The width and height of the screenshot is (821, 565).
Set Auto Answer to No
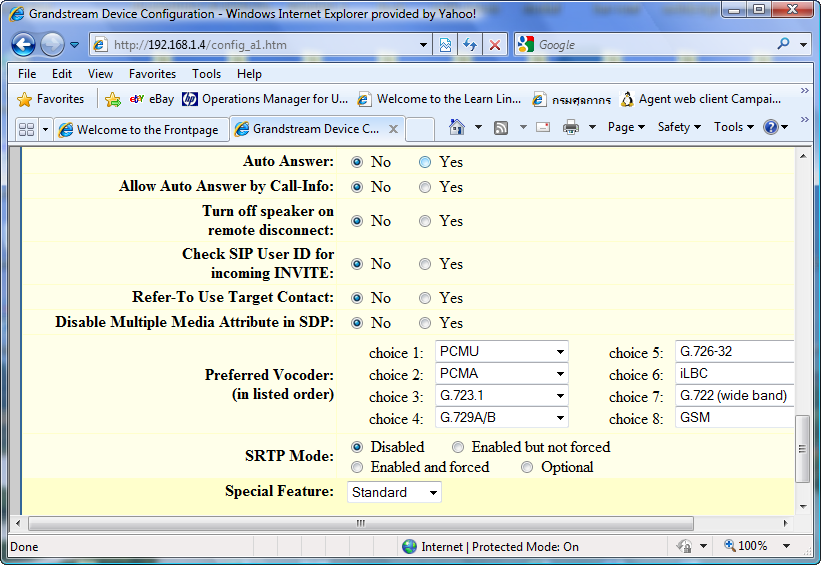coord(357,162)
